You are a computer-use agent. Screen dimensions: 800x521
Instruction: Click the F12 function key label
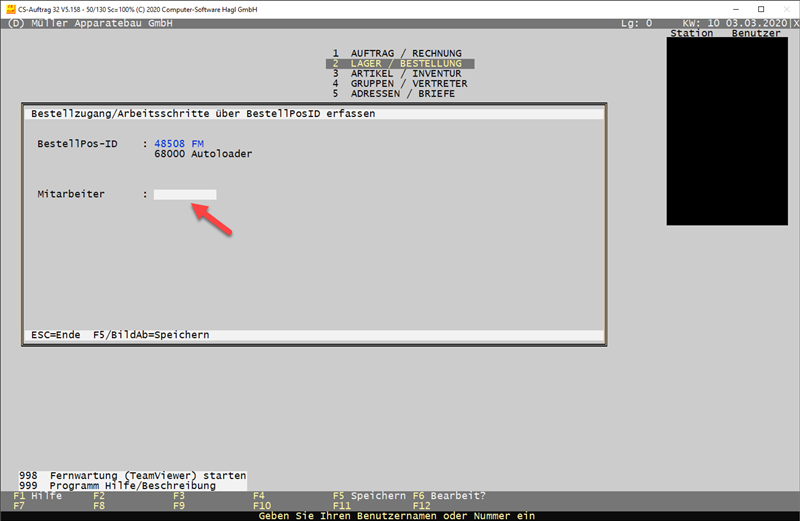pyautogui.click(x=422, y=506)
